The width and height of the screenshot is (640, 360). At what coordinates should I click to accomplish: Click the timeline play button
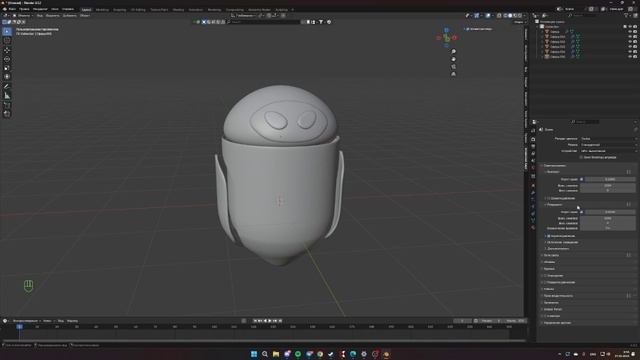pos(270,321)
